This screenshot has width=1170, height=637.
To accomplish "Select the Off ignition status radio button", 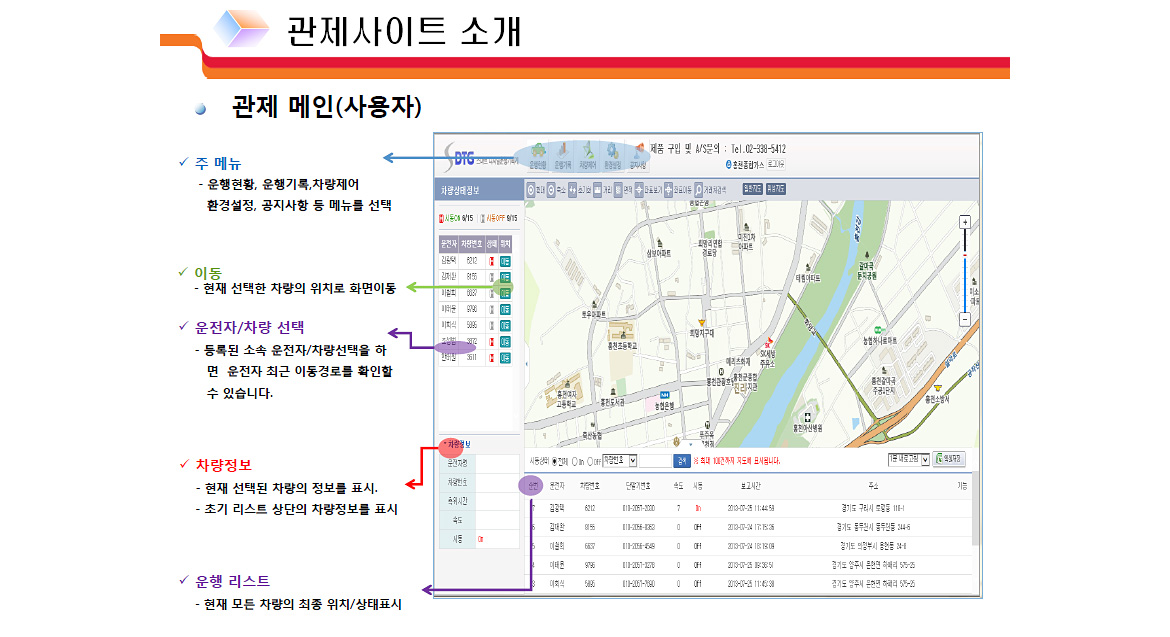I will click(x=591, y=461).
